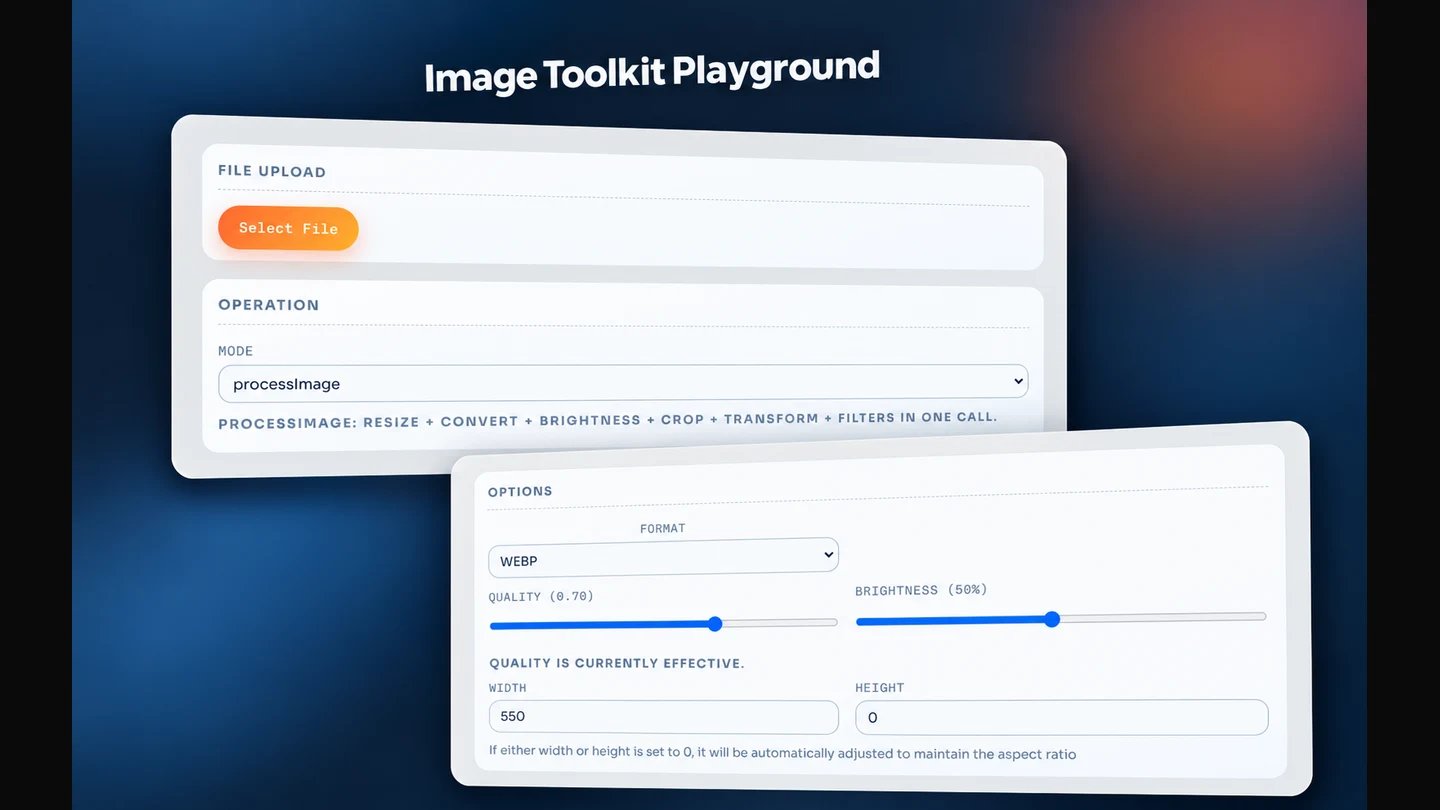Adjust the Quality slider
Screen dimensions: 1440x810
pos(663,624)
